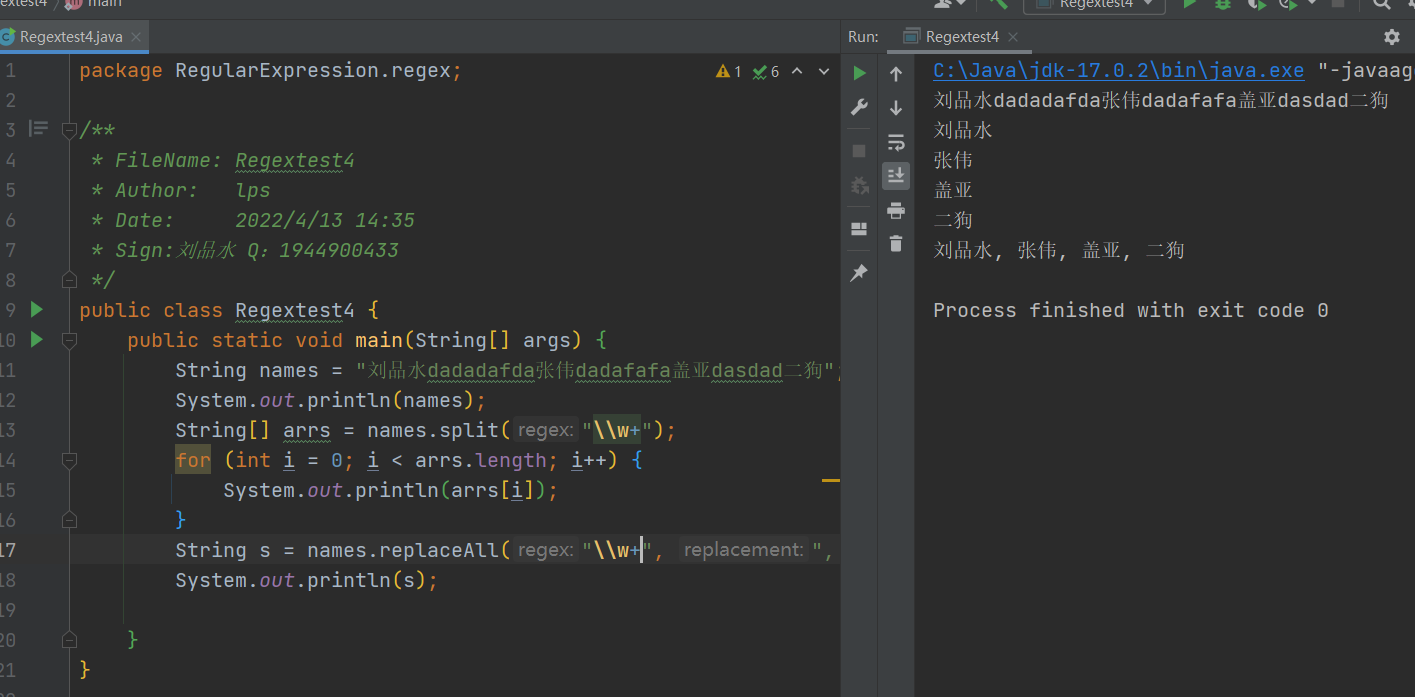Toggle soft-wrap in the Run console
The height and width of the screenshot is (697, 1415).
click(896, 142)
